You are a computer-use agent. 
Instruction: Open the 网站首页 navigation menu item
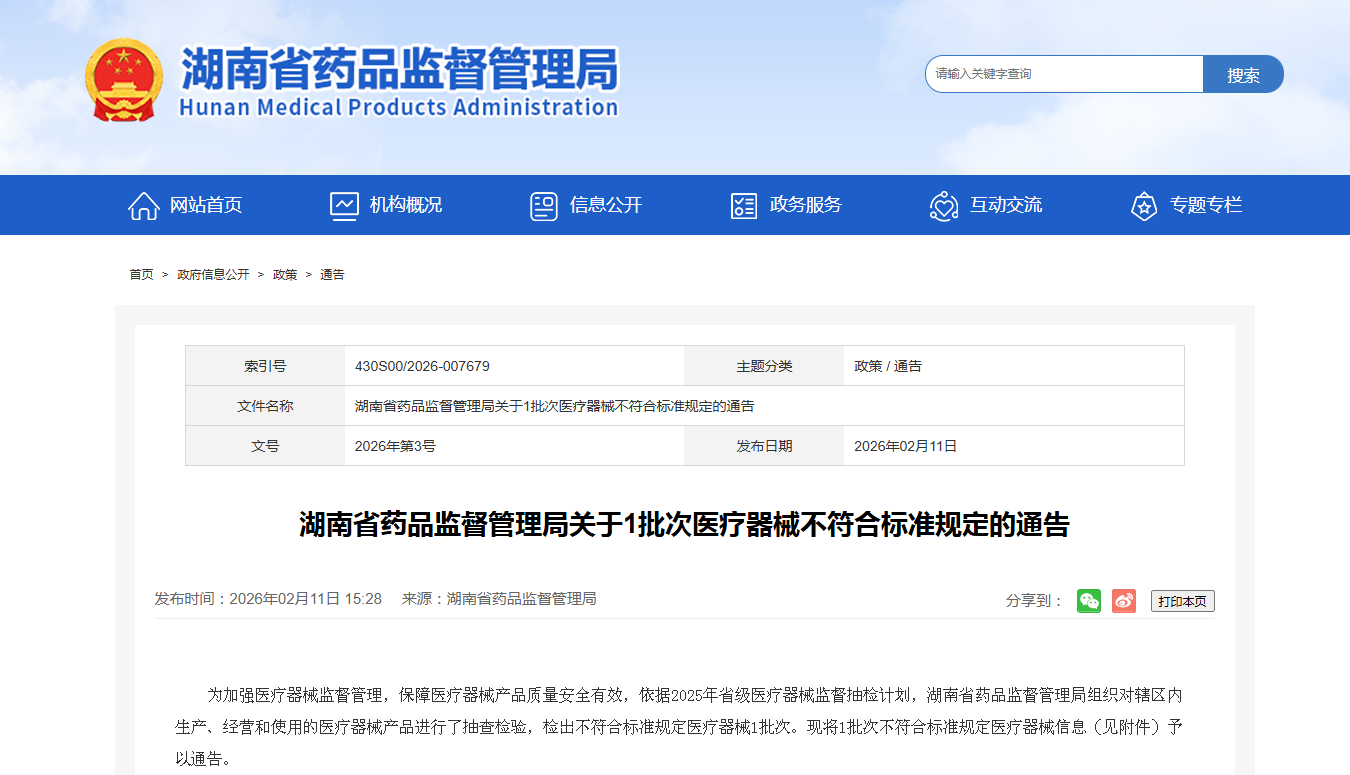[x=206, y=205]
